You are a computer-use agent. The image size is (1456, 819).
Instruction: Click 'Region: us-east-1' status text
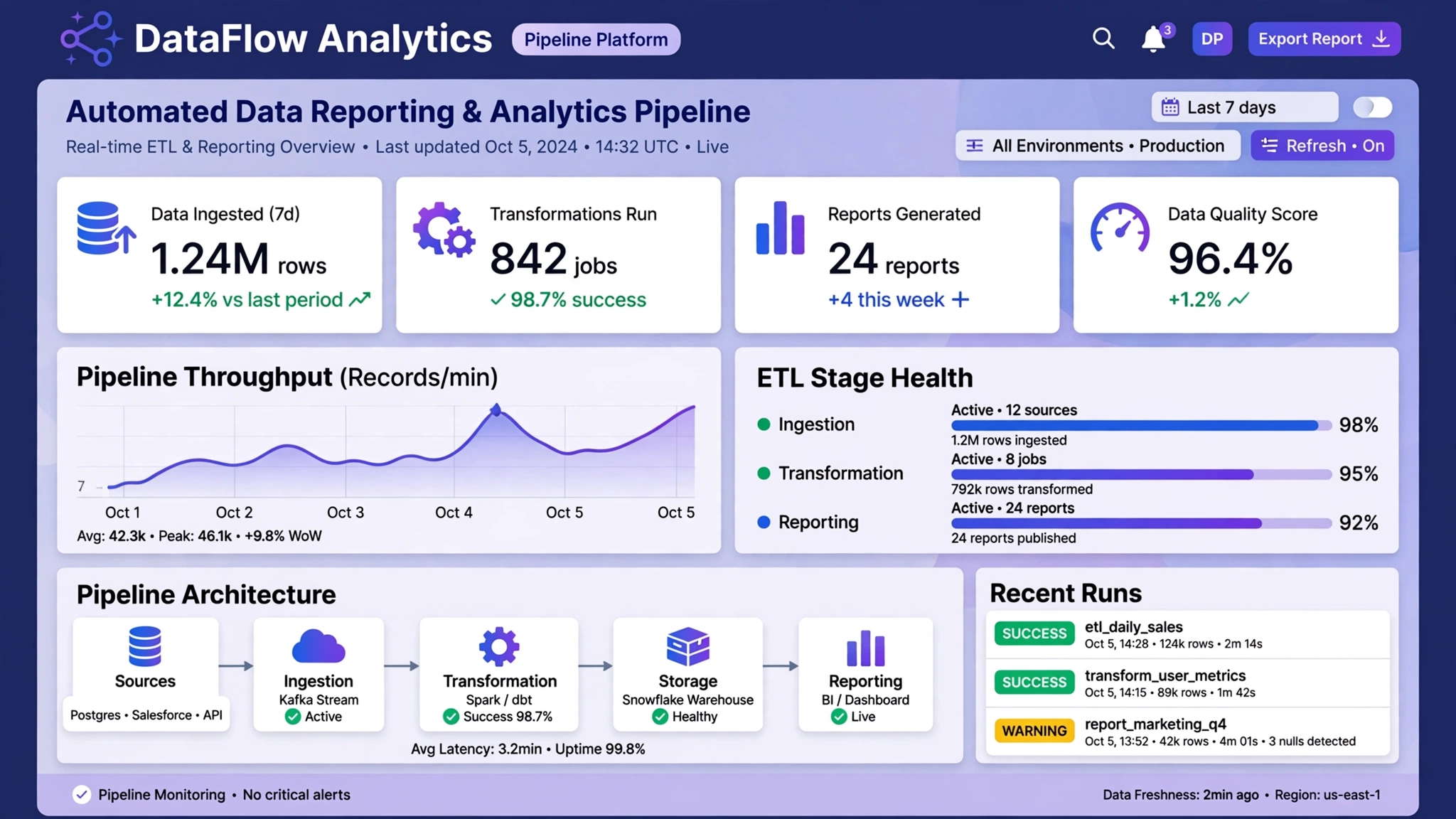[1327, 795]
